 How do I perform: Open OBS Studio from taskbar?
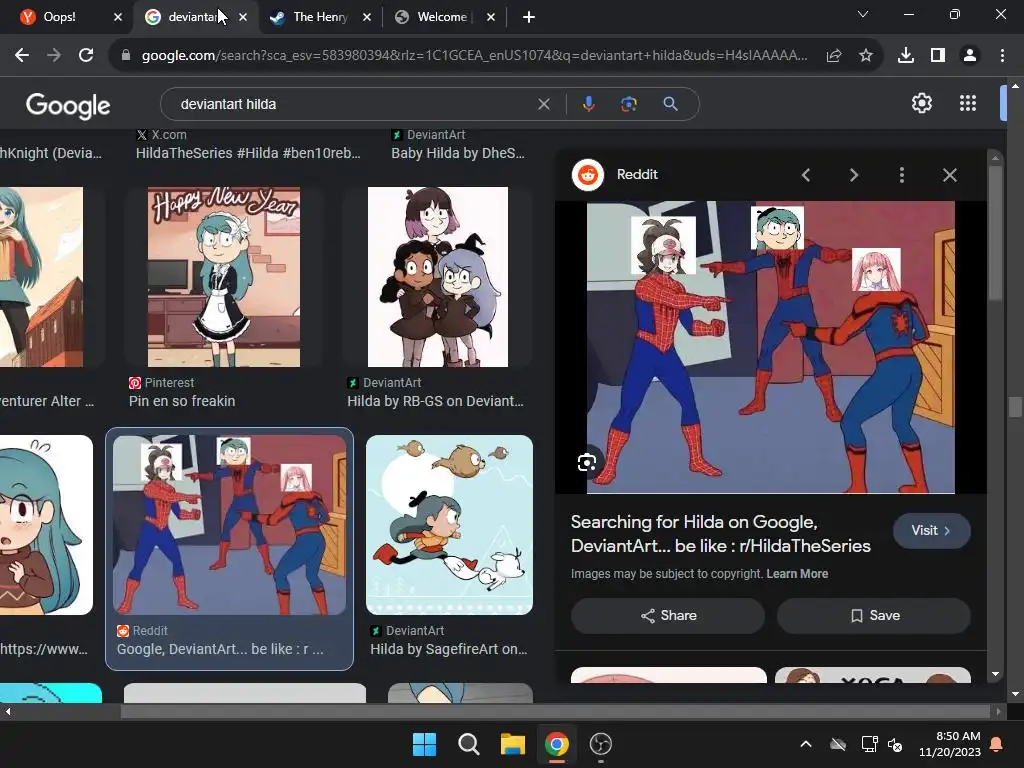601,744
